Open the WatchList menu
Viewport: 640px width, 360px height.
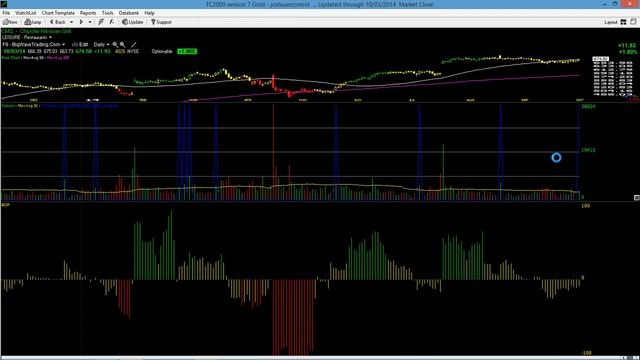pyautogui.click(x=25, y=13)
